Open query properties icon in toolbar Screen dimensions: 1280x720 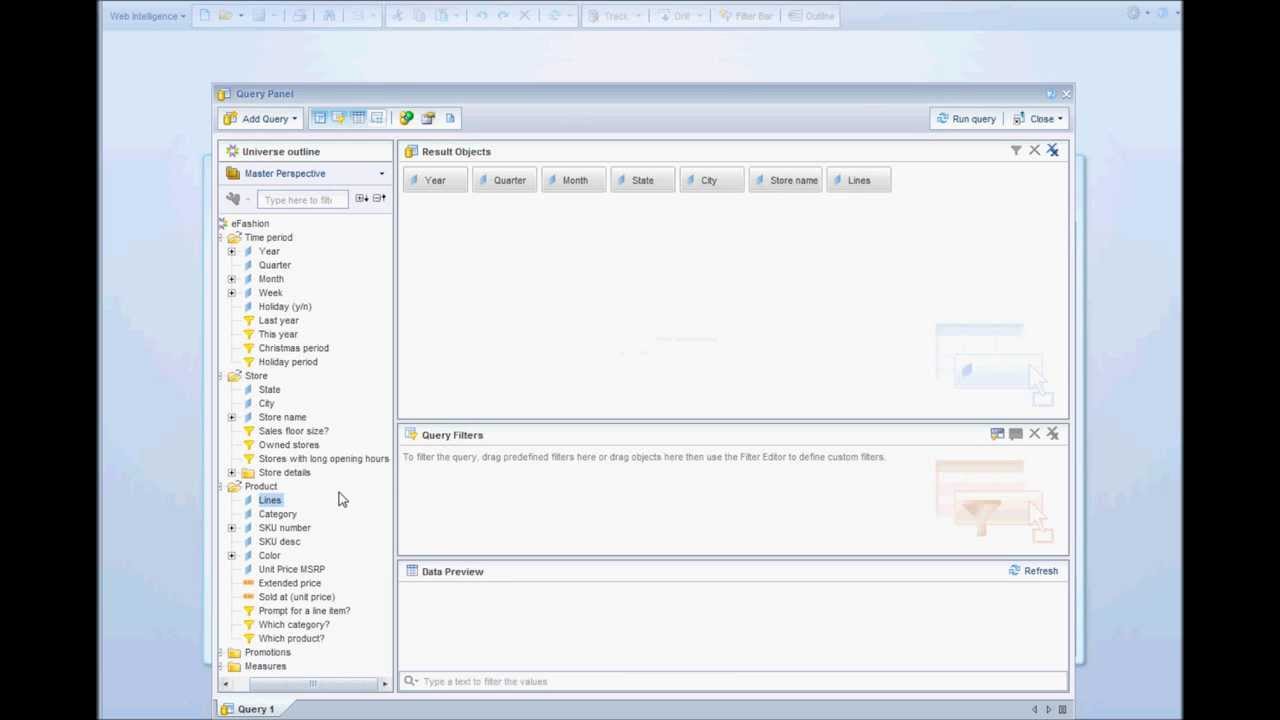click(x=428, y=118)
